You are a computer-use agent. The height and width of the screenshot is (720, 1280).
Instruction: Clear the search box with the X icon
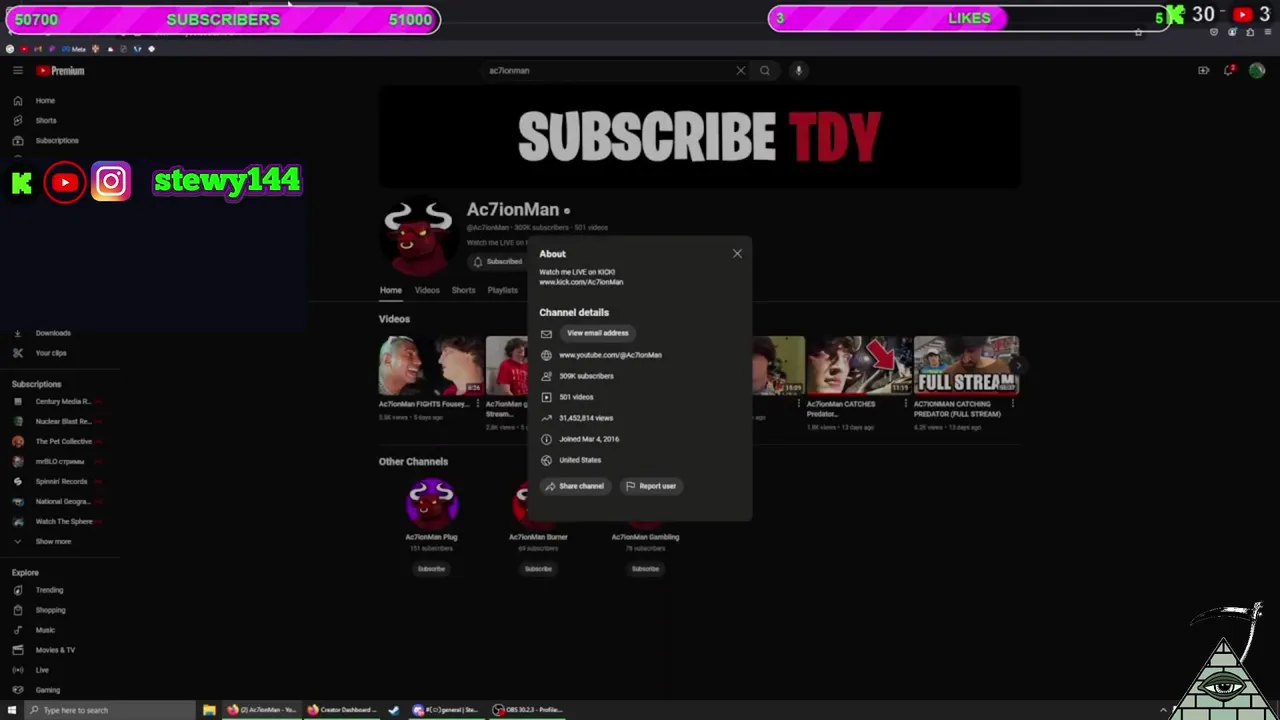tap(741, 71)
